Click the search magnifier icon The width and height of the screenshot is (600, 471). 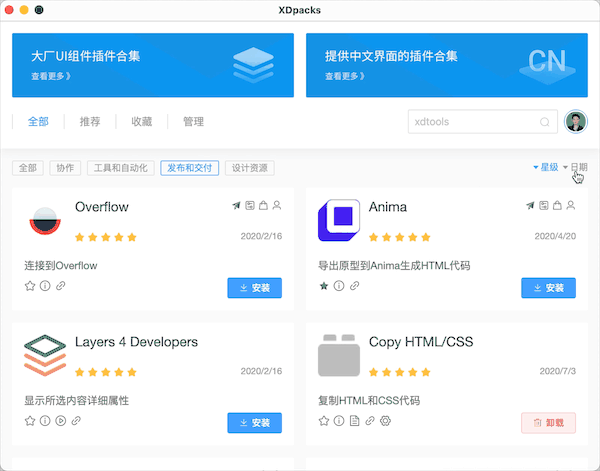tap(545, 122)
